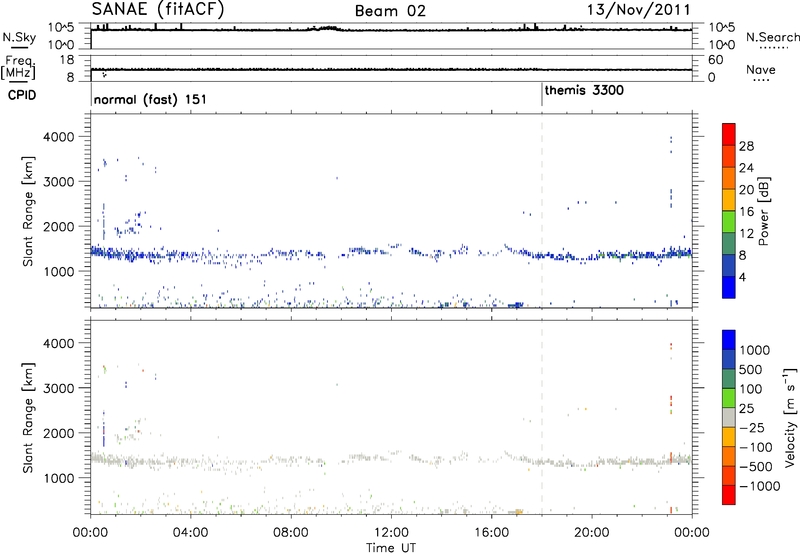
Task: Click the 1000 tick on Velocity colorbar
Action: [x=755, y=350]
